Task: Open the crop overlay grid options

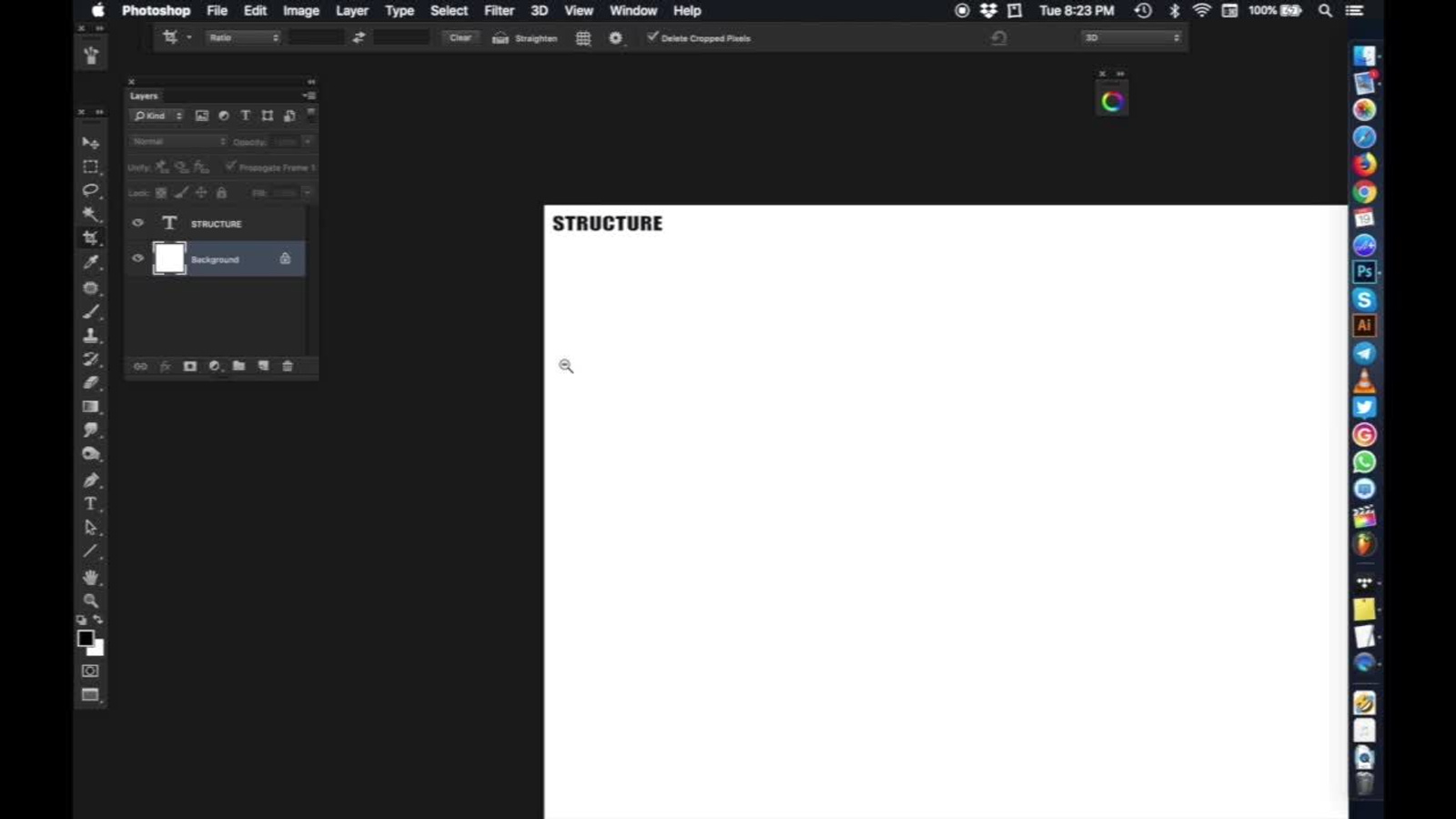Action: click(x=583, y=38)
